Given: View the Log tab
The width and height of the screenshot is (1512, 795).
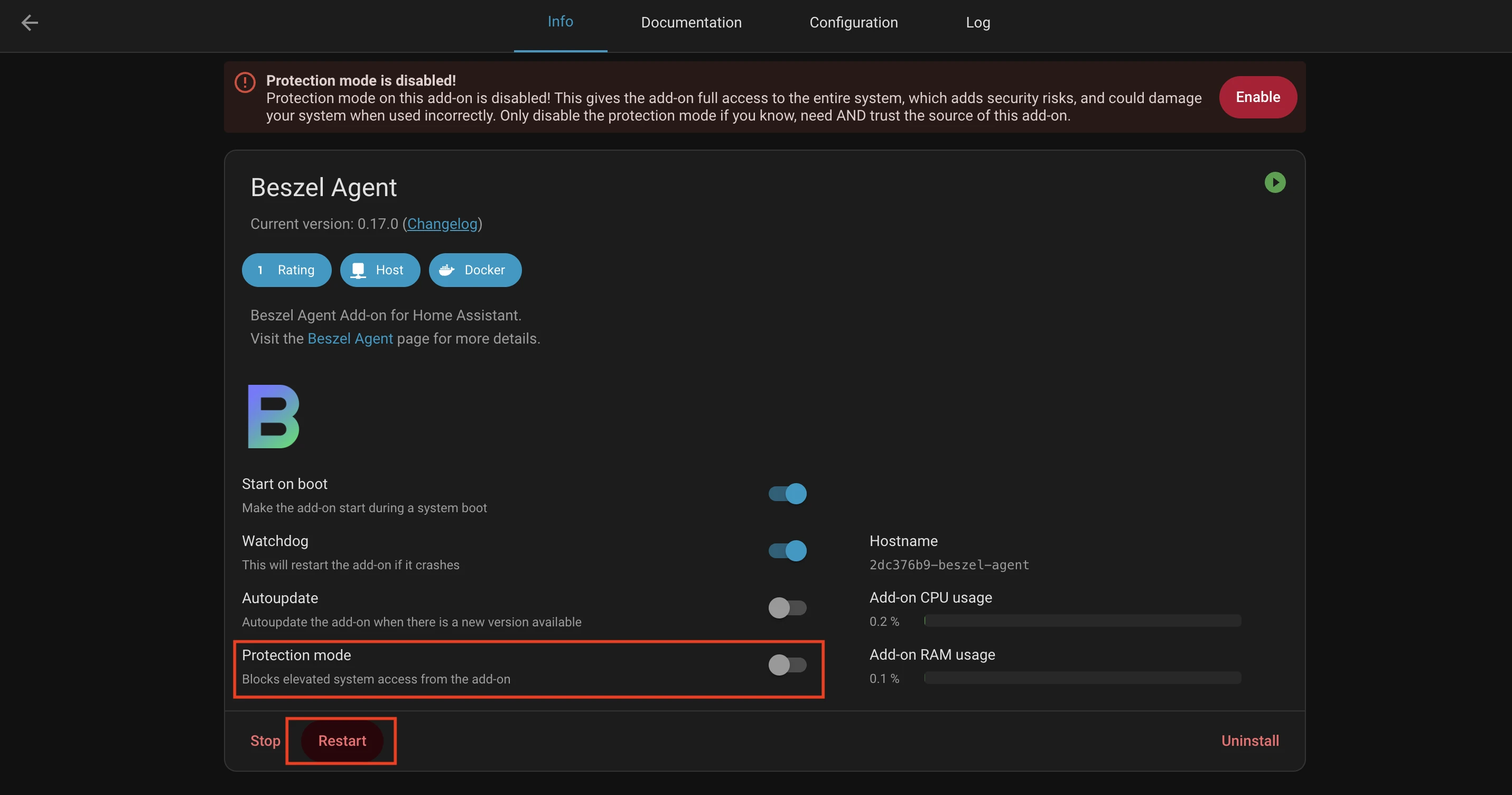Looking at the screenshot, I should click(x=978, y=22).
